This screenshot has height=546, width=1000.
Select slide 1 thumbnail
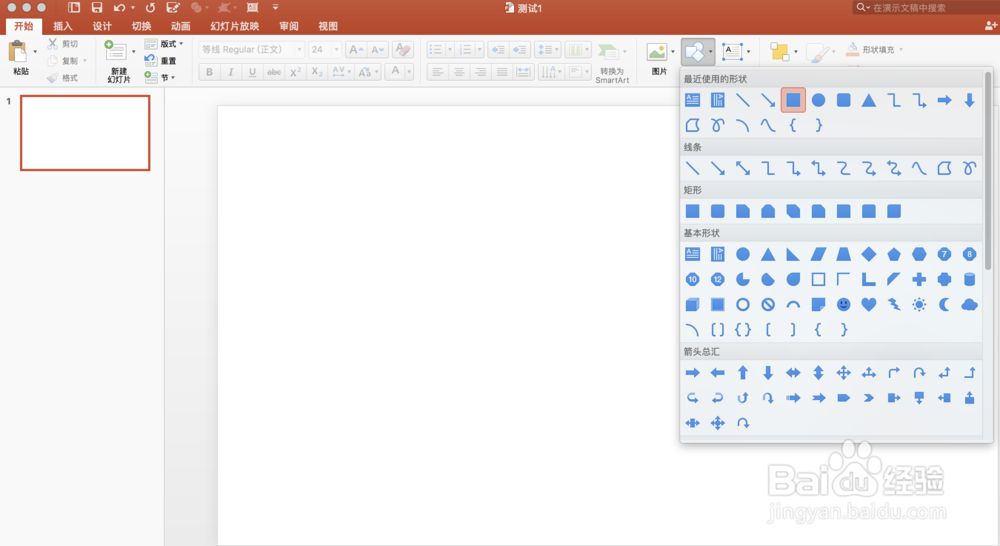[x=85, y=133]
